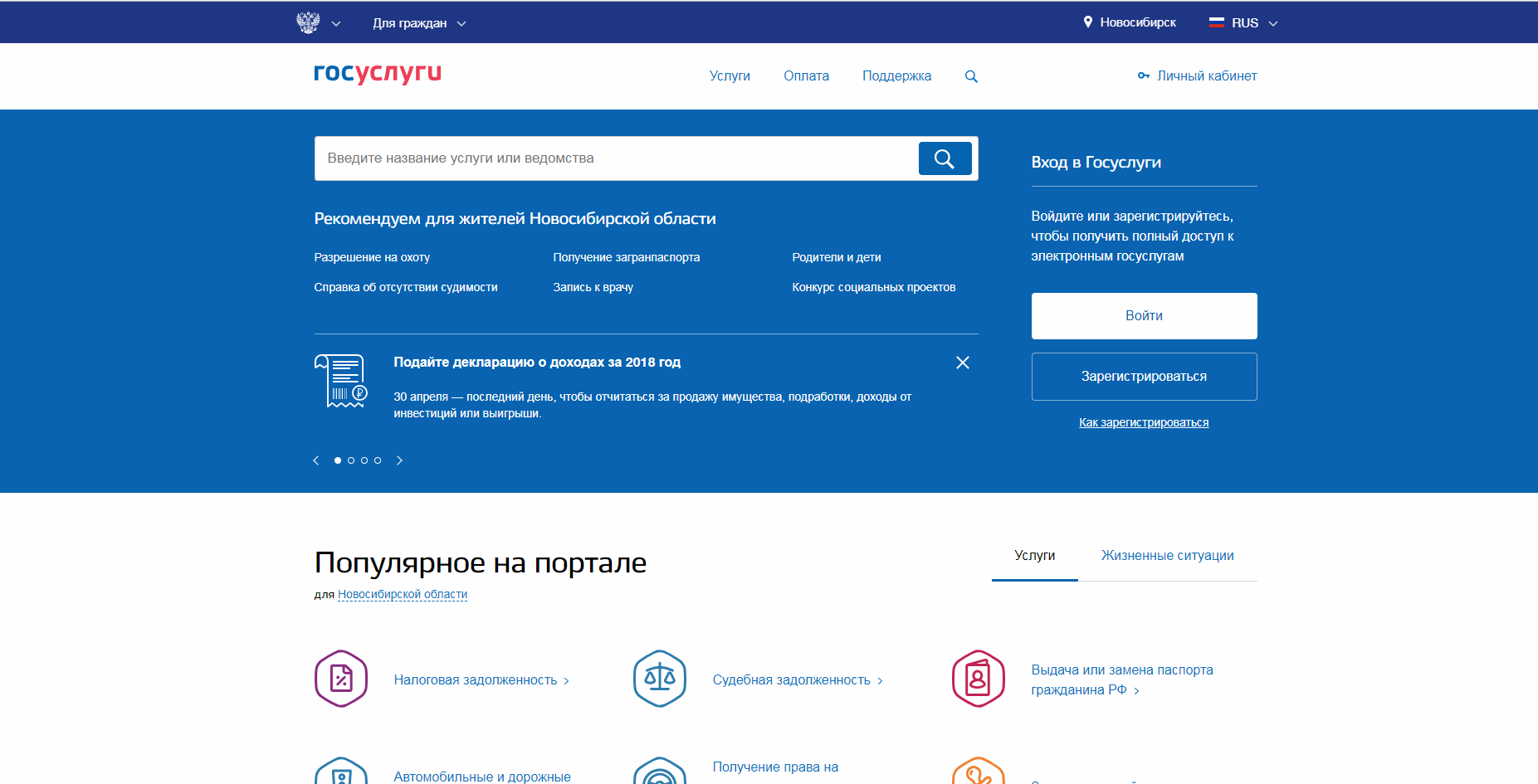Change city from Новосибирск
This screenshot has width=1538, height=784.
tap(1138, 22)
